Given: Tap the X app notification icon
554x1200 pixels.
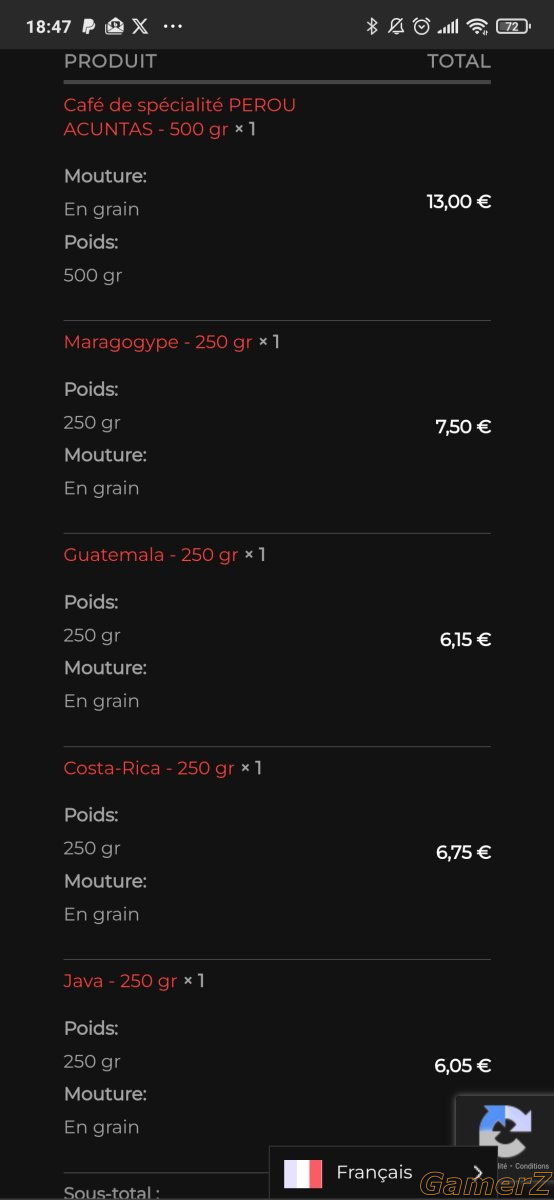Looking at the screenshot, I should coord(141,27).
